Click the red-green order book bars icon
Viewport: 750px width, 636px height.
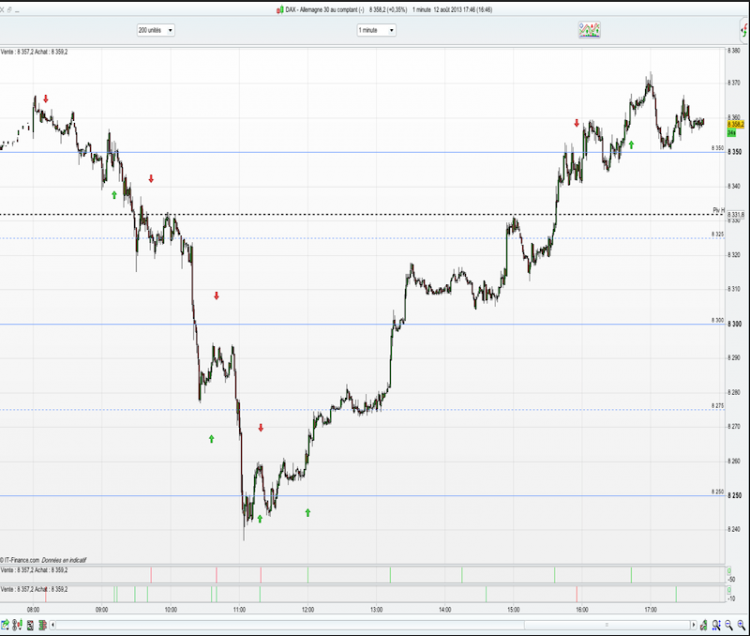click(42, 625)
